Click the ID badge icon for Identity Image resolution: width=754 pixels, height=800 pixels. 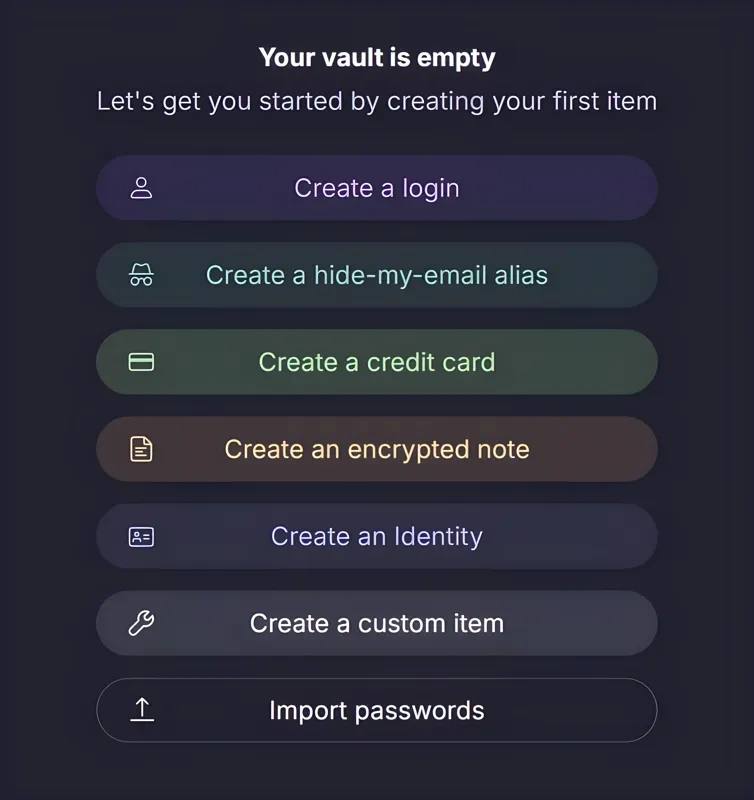[142, 536]
